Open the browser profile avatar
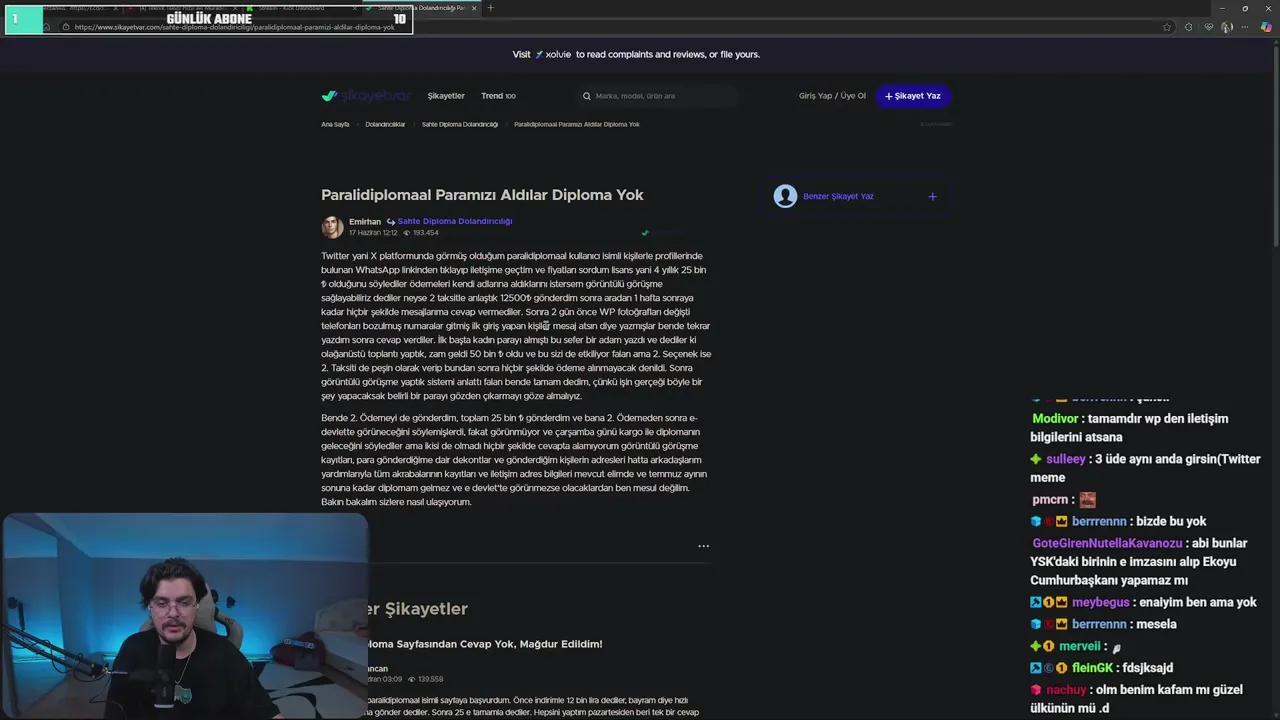The image size is (1280, 720). [1227, 27]
